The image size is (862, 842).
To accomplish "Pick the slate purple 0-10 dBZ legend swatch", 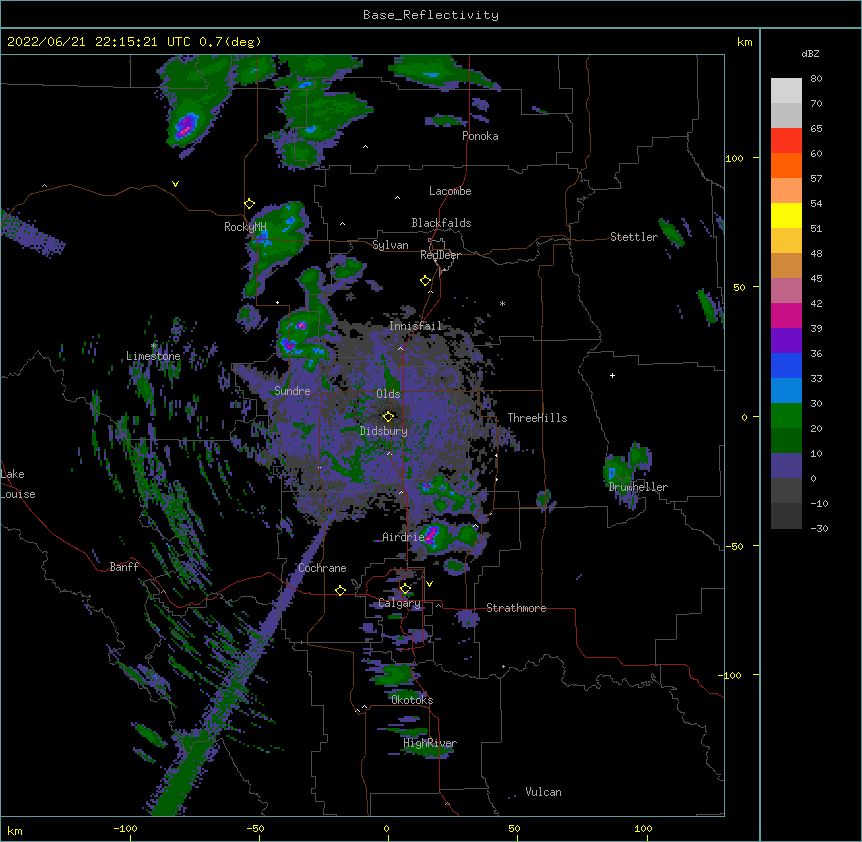I will pyautogui.click(x=786, y=466).
